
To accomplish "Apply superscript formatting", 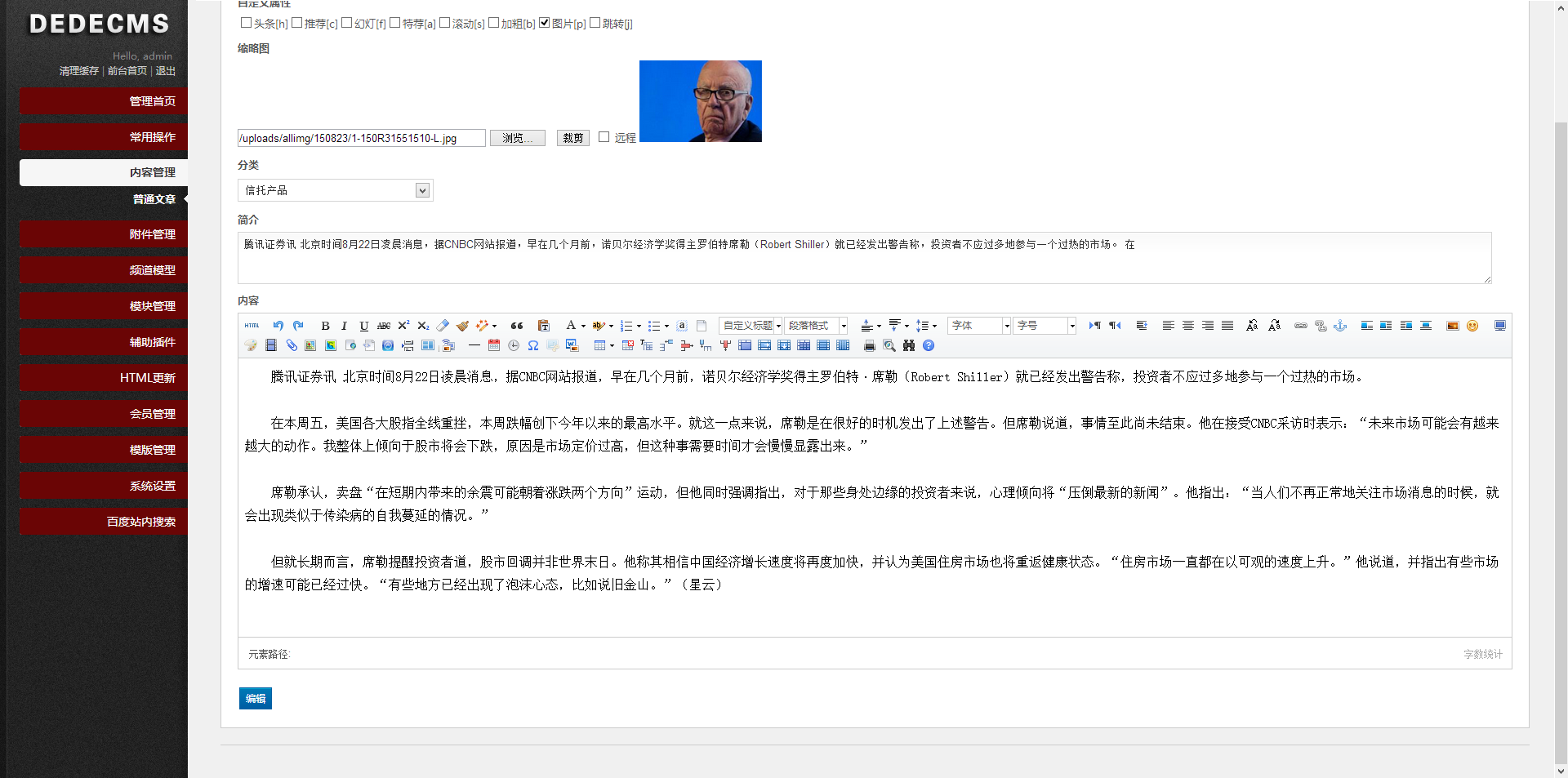I will 403,326.
